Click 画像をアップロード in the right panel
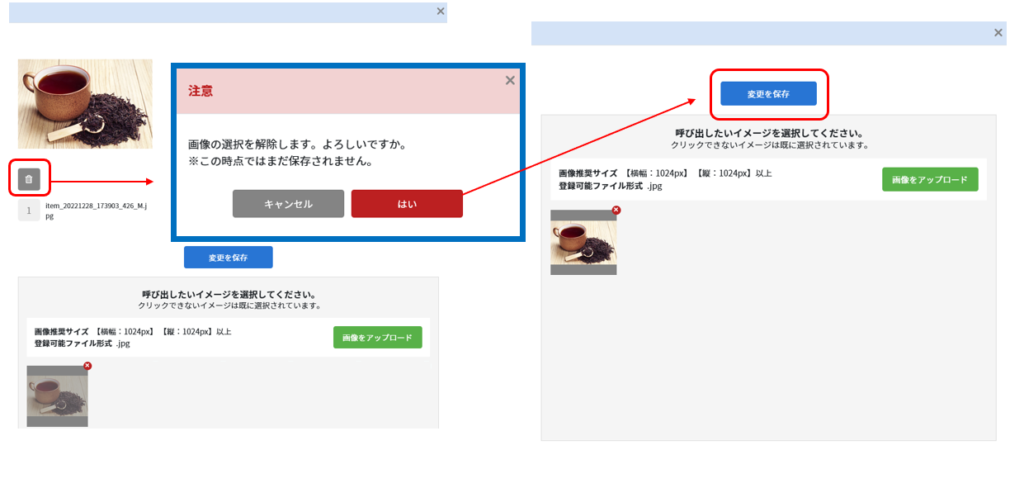Screen dimensions: 1024x502 (x=930, y=179)
